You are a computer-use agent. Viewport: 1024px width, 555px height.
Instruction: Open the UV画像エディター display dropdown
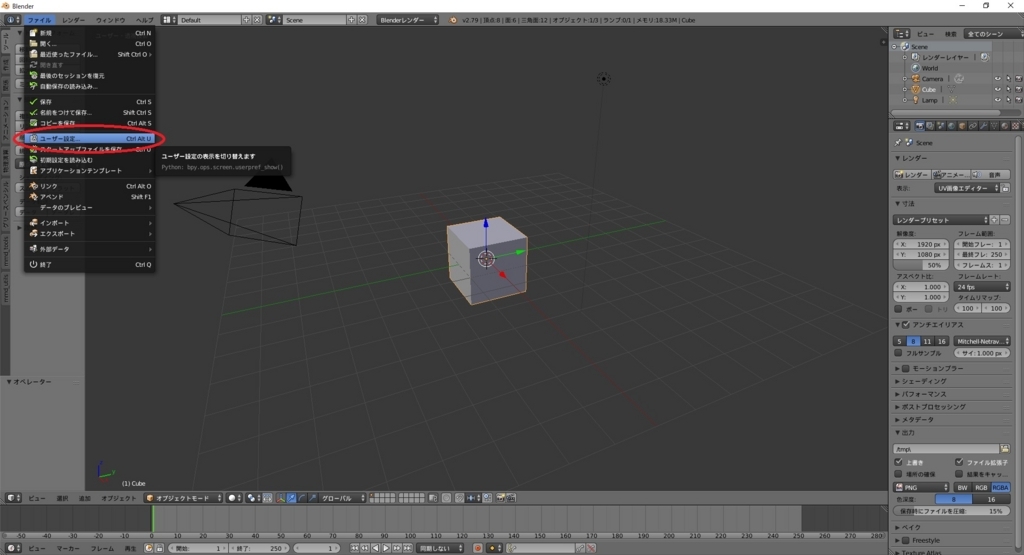967,188
